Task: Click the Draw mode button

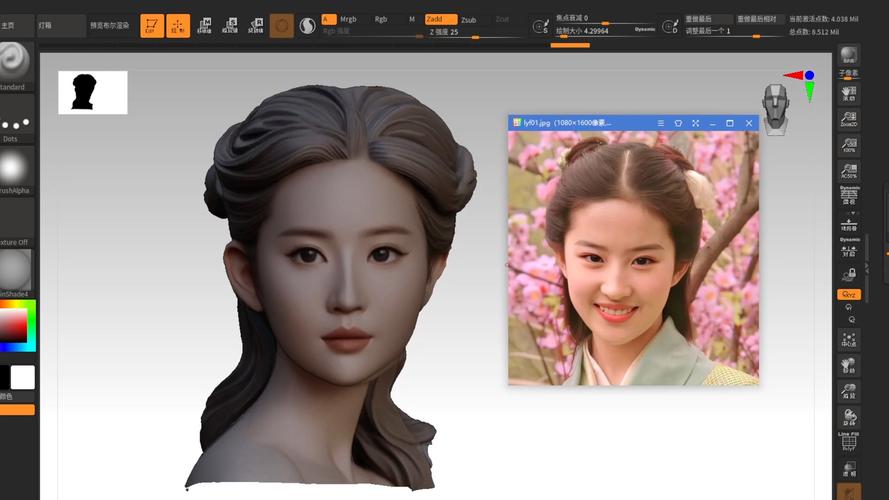Action: (178, 25)
